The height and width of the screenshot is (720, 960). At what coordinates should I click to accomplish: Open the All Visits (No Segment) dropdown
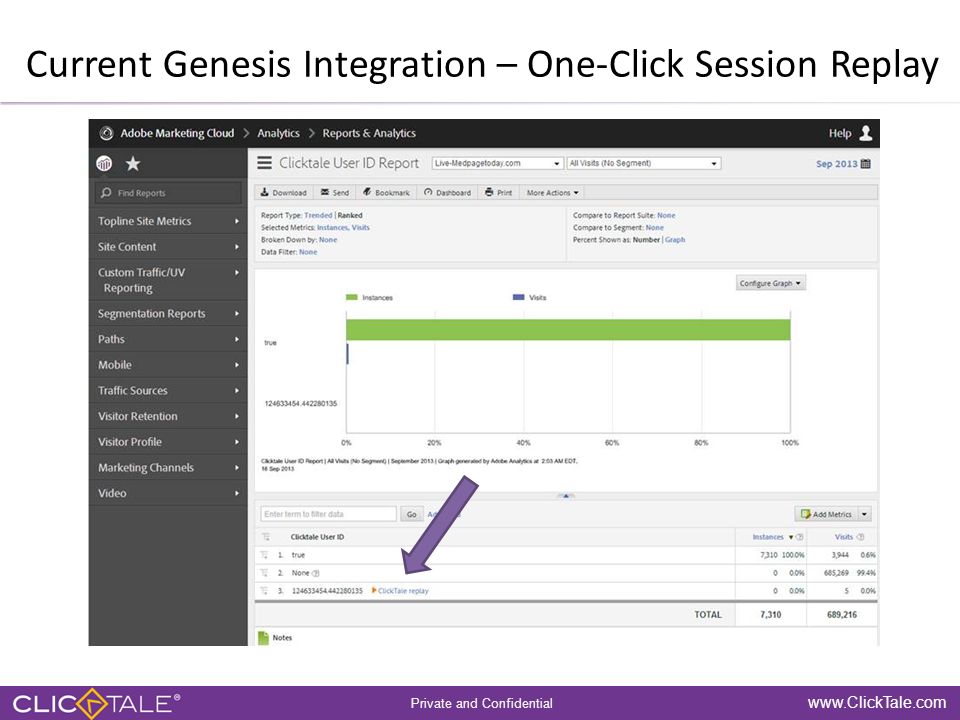[643, 163]
